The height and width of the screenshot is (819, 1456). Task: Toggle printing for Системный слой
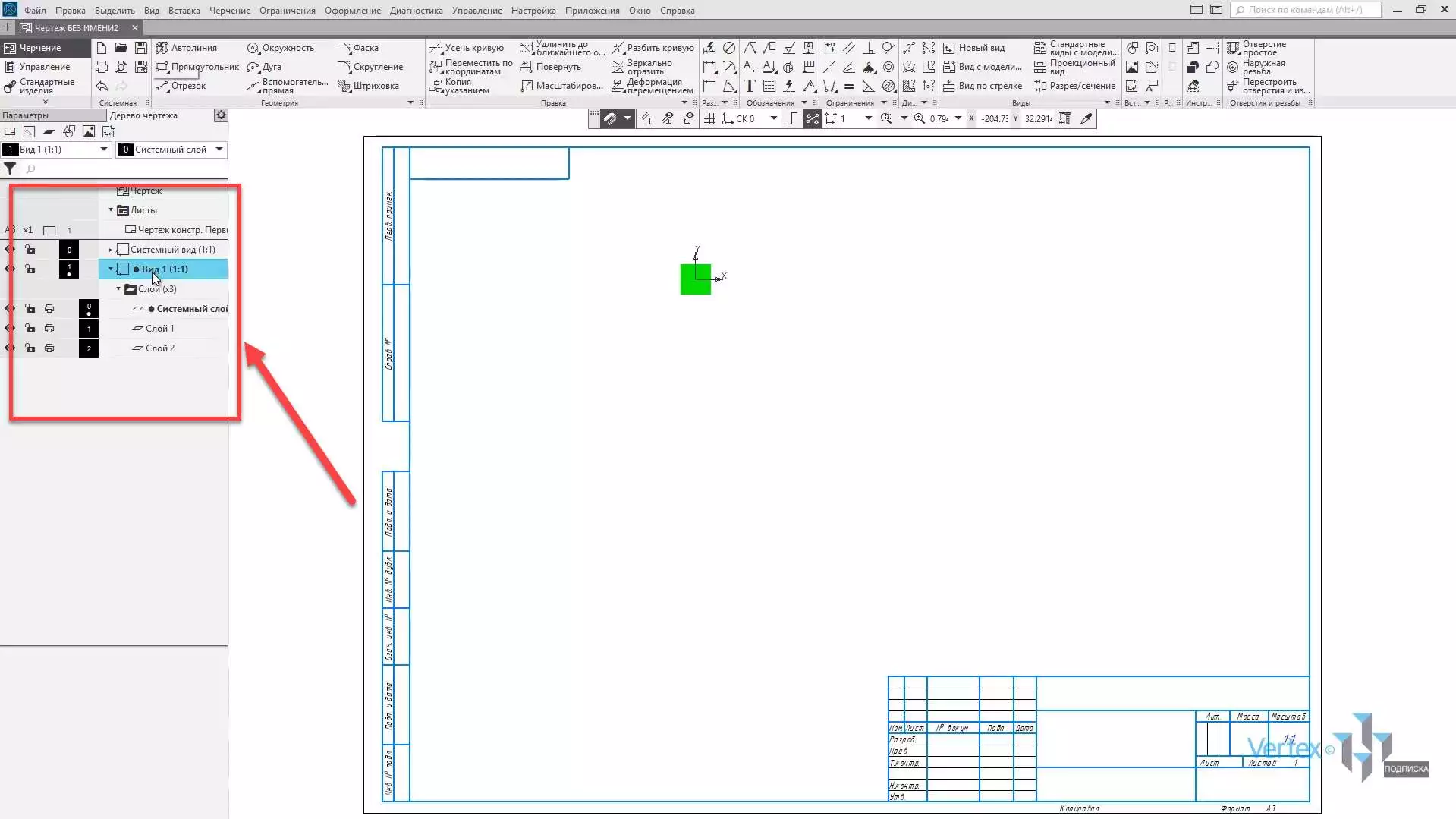[49, 309]
